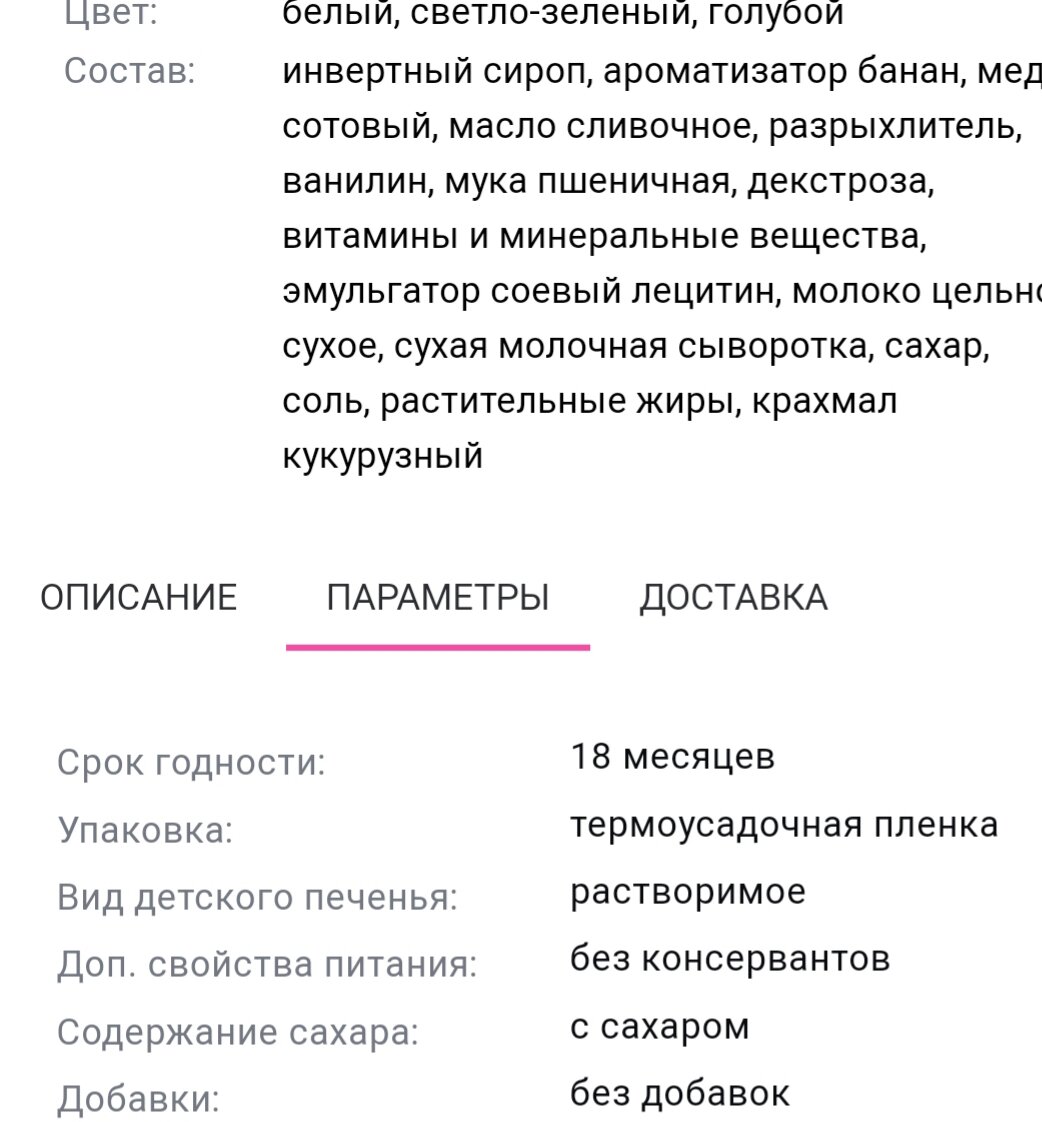Select the 'растворимое' value
This screenshot has height=1122, width=1042.
[x=686, y=889]
